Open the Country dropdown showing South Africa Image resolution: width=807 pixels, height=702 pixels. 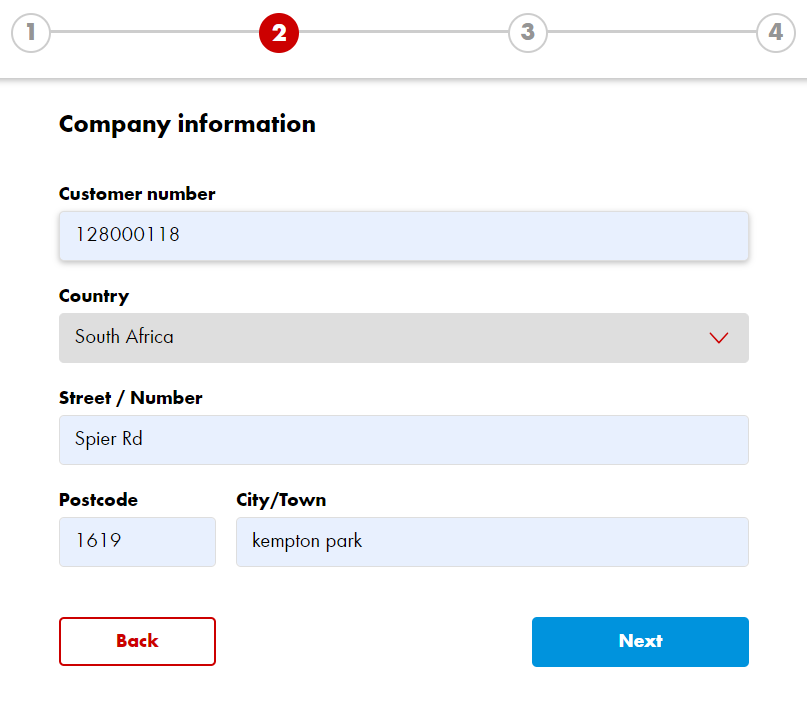point(404,338)
